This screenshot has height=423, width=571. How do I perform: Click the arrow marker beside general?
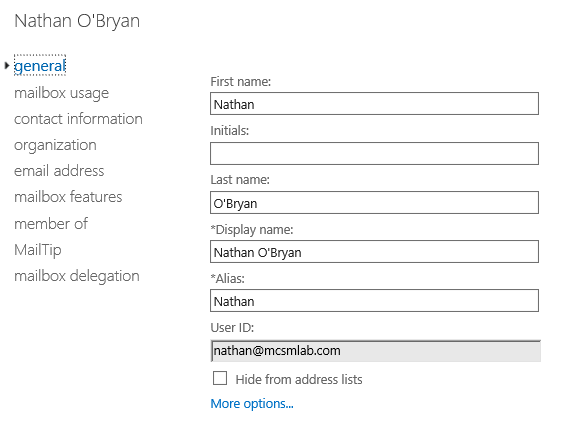[x=7, y=66]
